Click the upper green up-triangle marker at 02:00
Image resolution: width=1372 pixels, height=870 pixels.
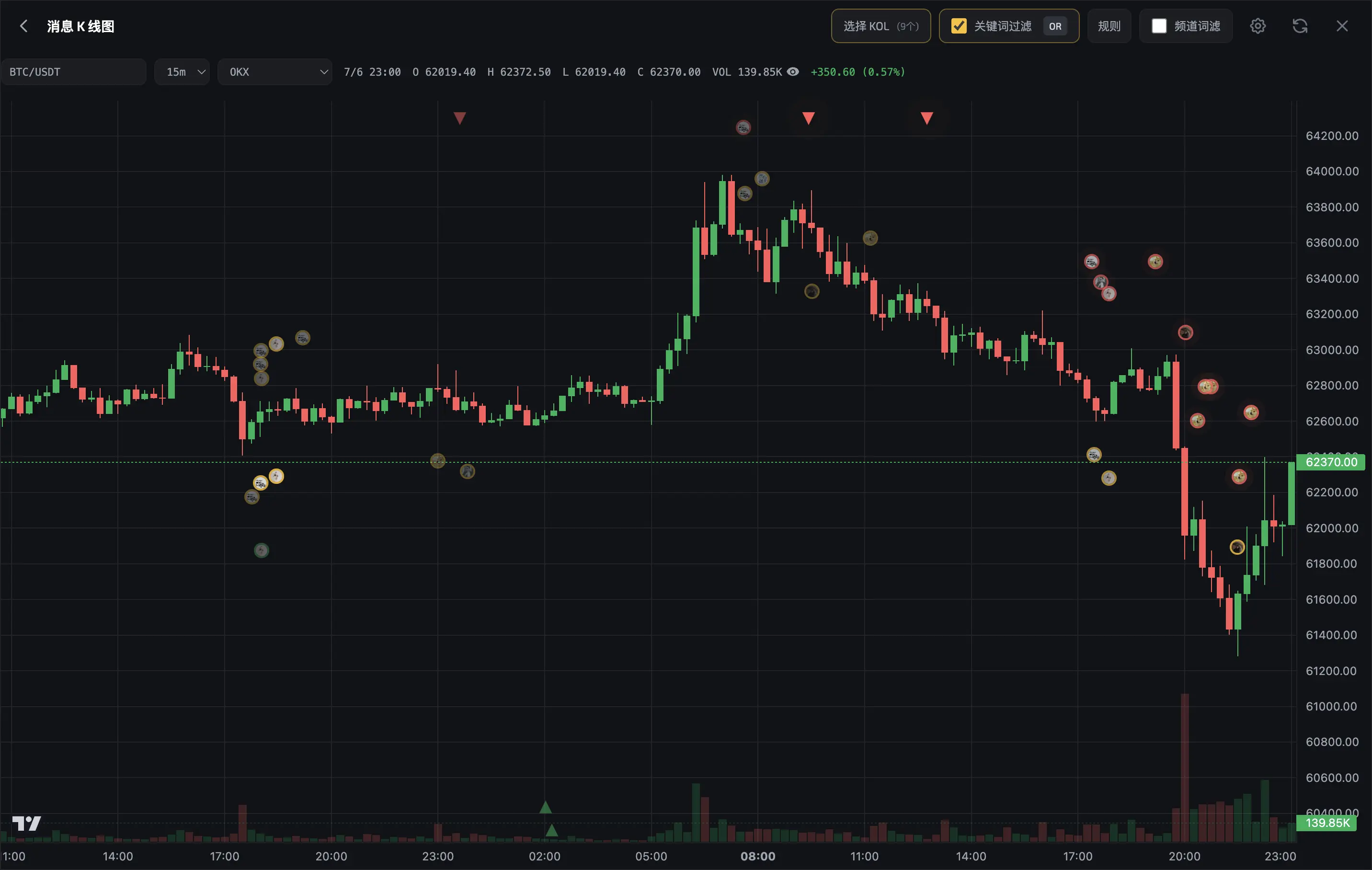pyautogui.click(x=545, y=807)
